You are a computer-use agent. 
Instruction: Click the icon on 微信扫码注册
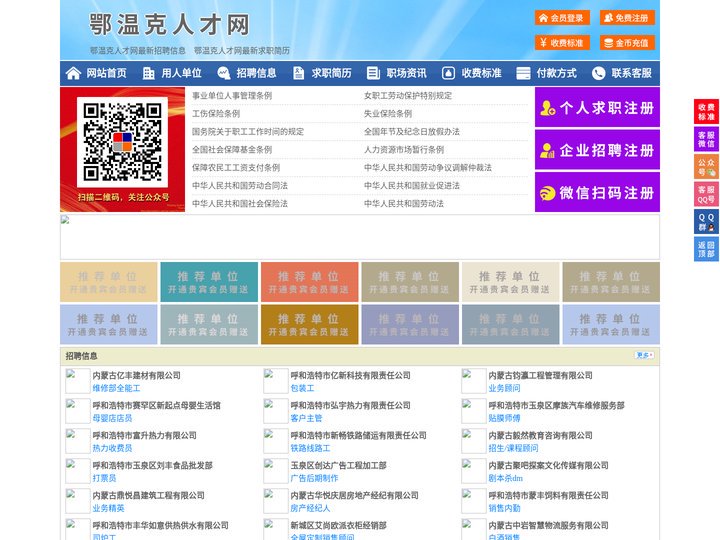(x=547, y=193)
